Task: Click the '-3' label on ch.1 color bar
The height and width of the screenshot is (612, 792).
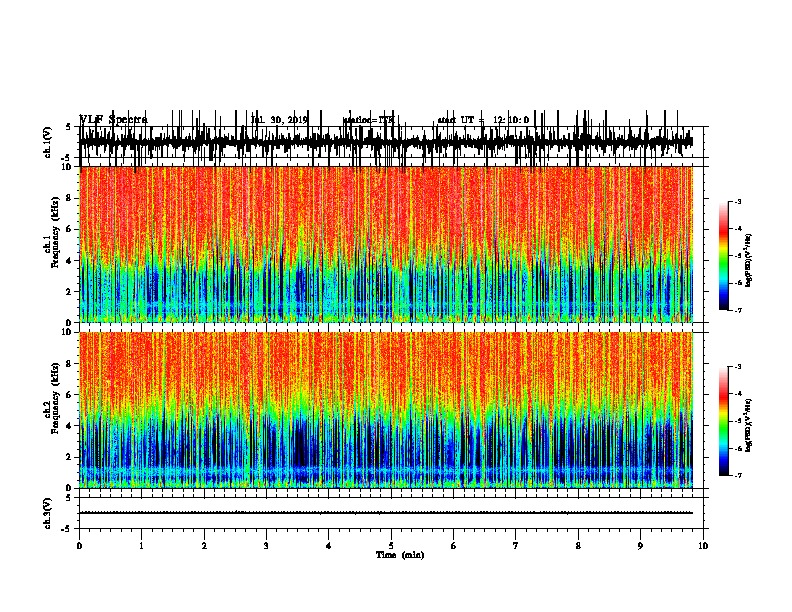Action: click(737, 201)
